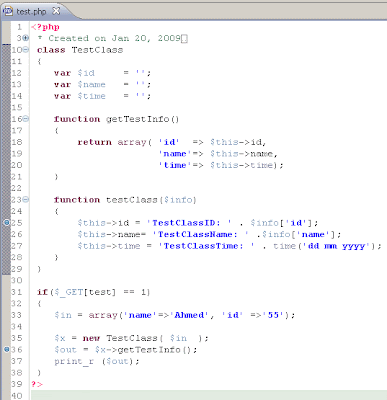Click line number 40 in the gutter
The width and height of the screenshot is (387, 400).
[17, 396]
